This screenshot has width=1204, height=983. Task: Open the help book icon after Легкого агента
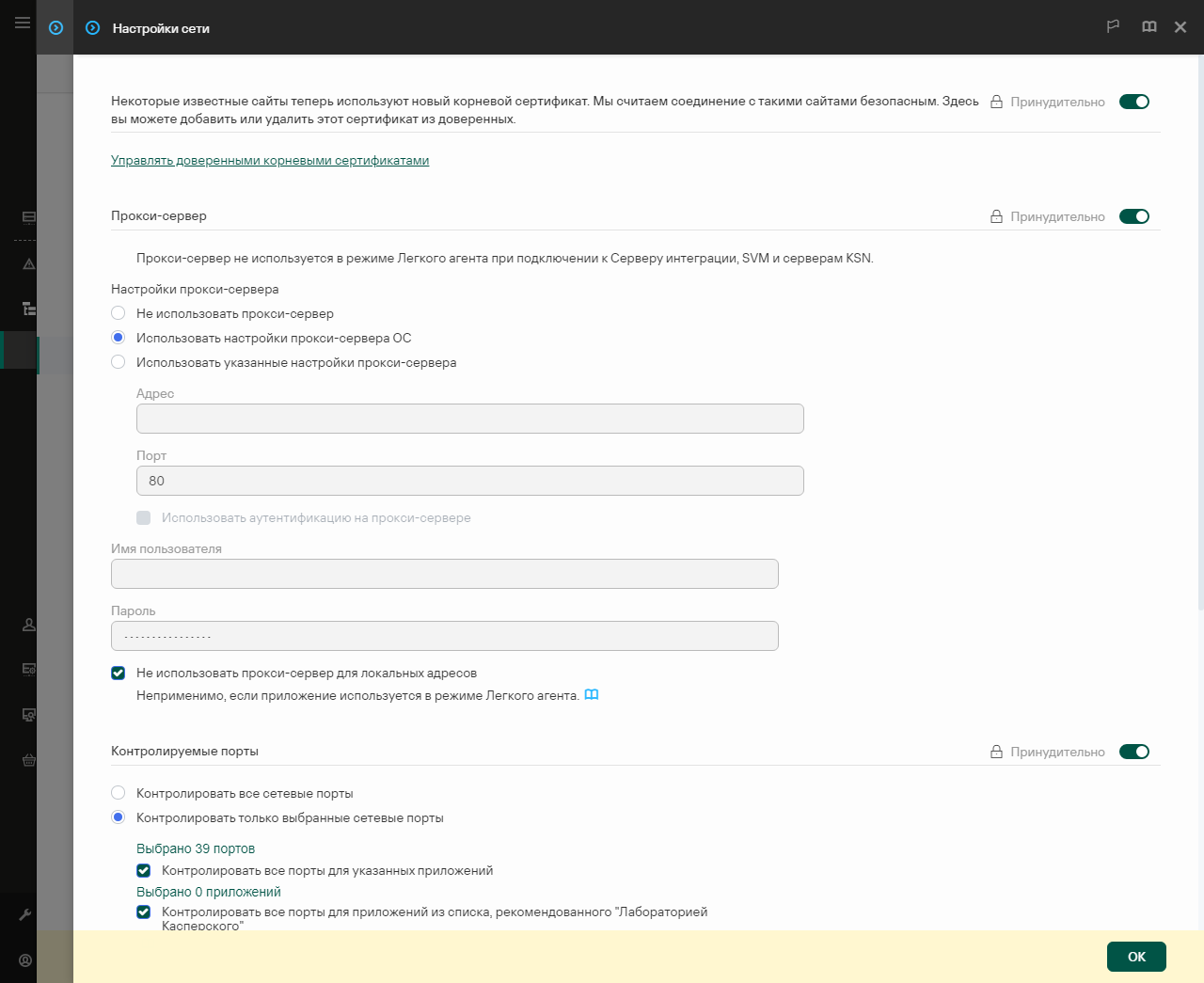pos(592,695)
